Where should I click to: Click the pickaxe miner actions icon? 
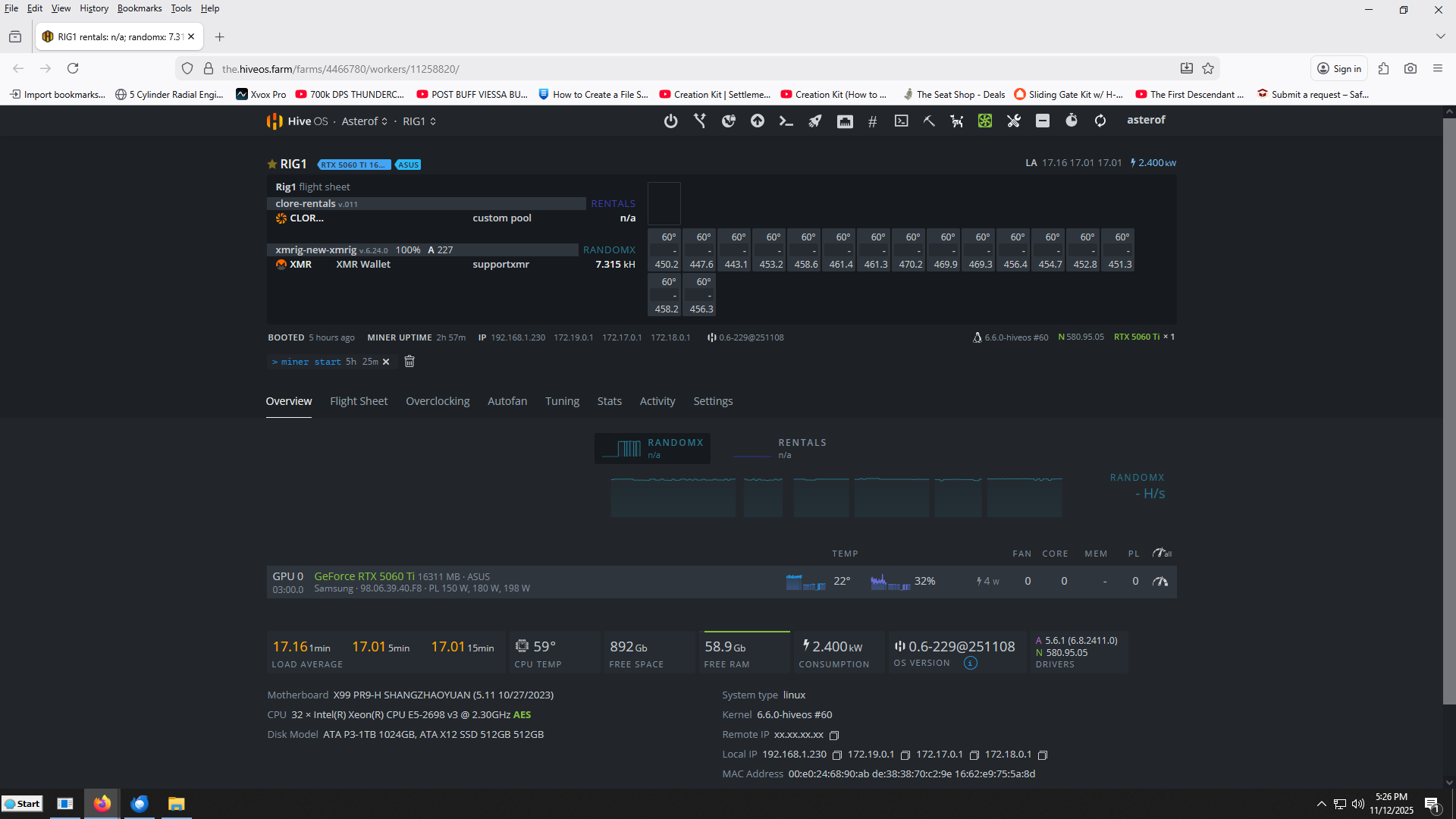[x=929, y=121]
